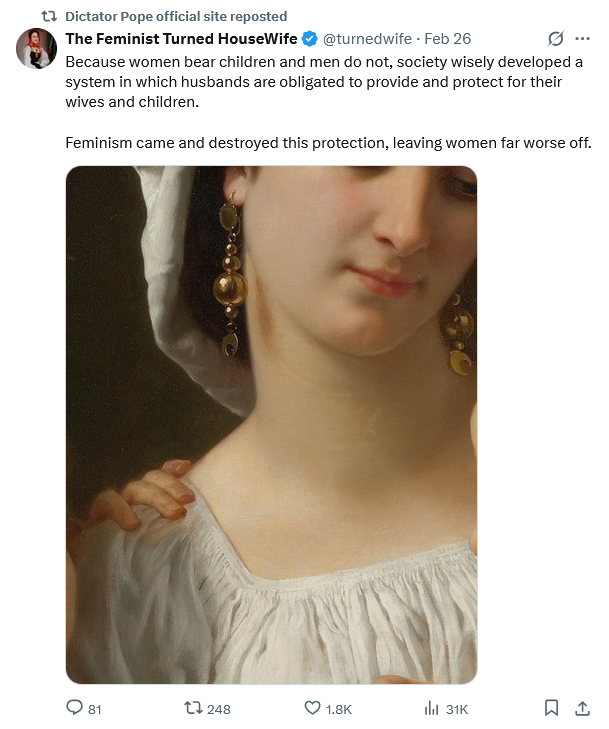
Task: Bookmark this post
Action: [551, 708]
